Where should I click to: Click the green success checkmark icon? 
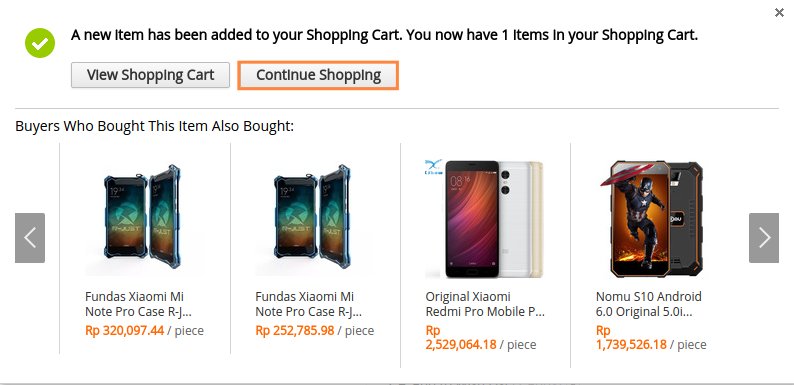pos(40,43)
